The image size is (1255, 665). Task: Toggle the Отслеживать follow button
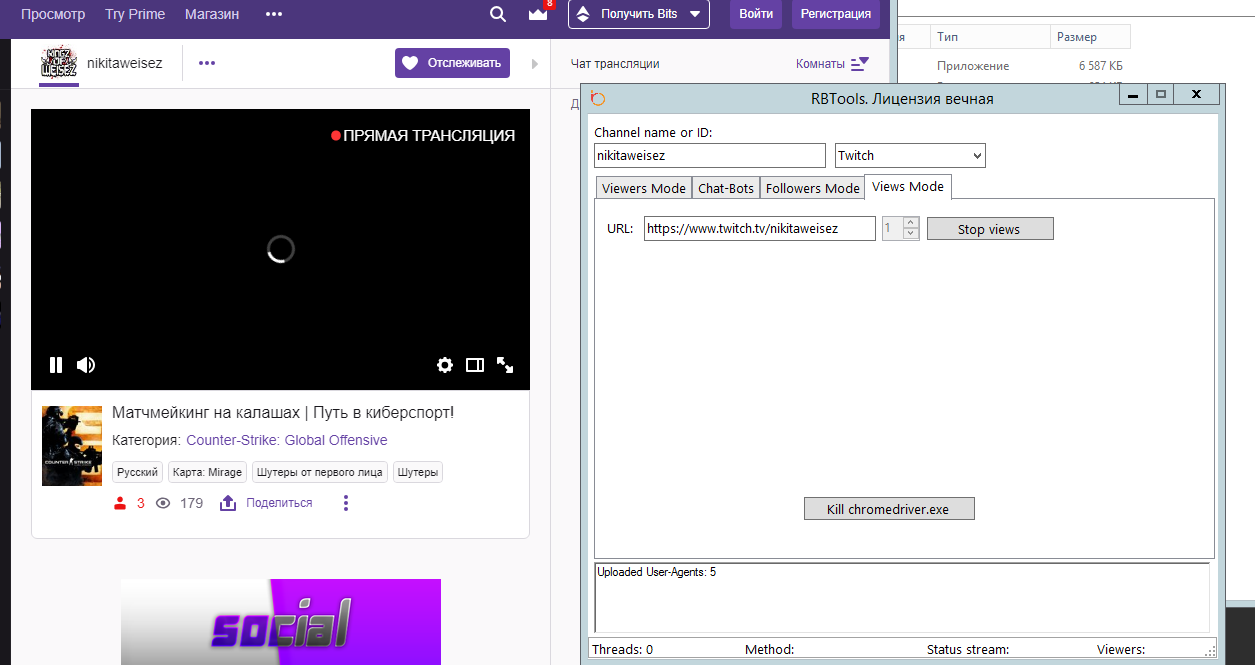[x=452, y=63]
